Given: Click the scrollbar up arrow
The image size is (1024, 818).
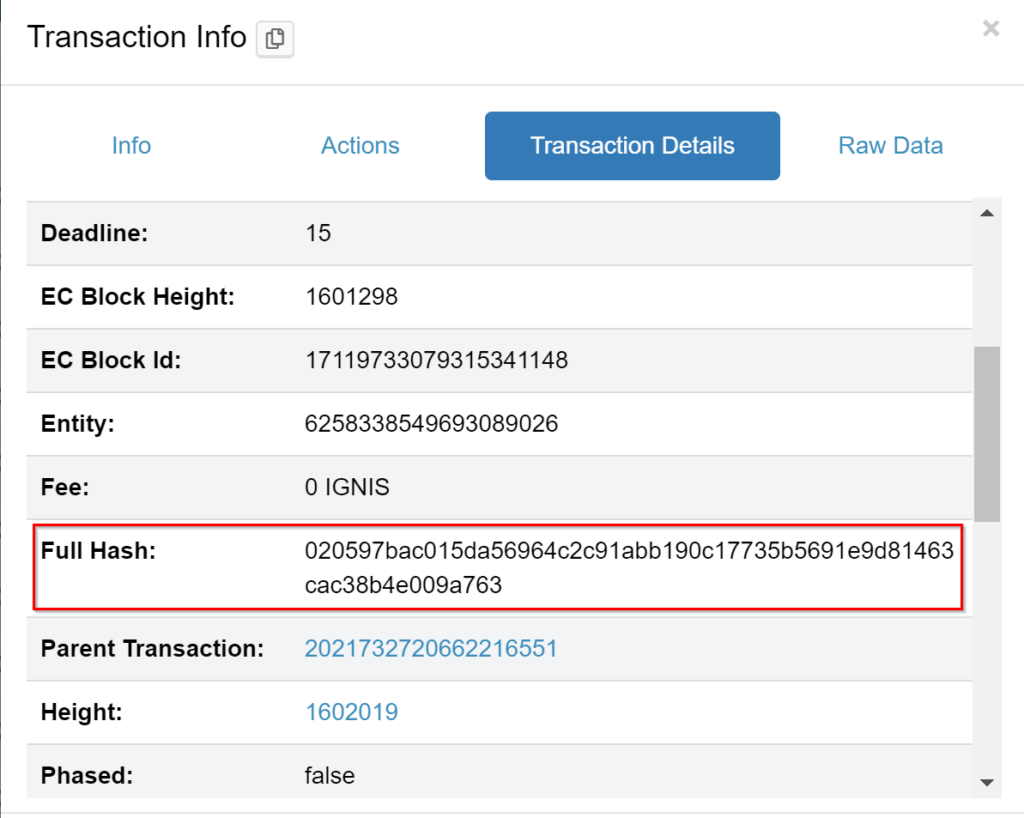Looking at the screenshot, I should tap(987, 213).
